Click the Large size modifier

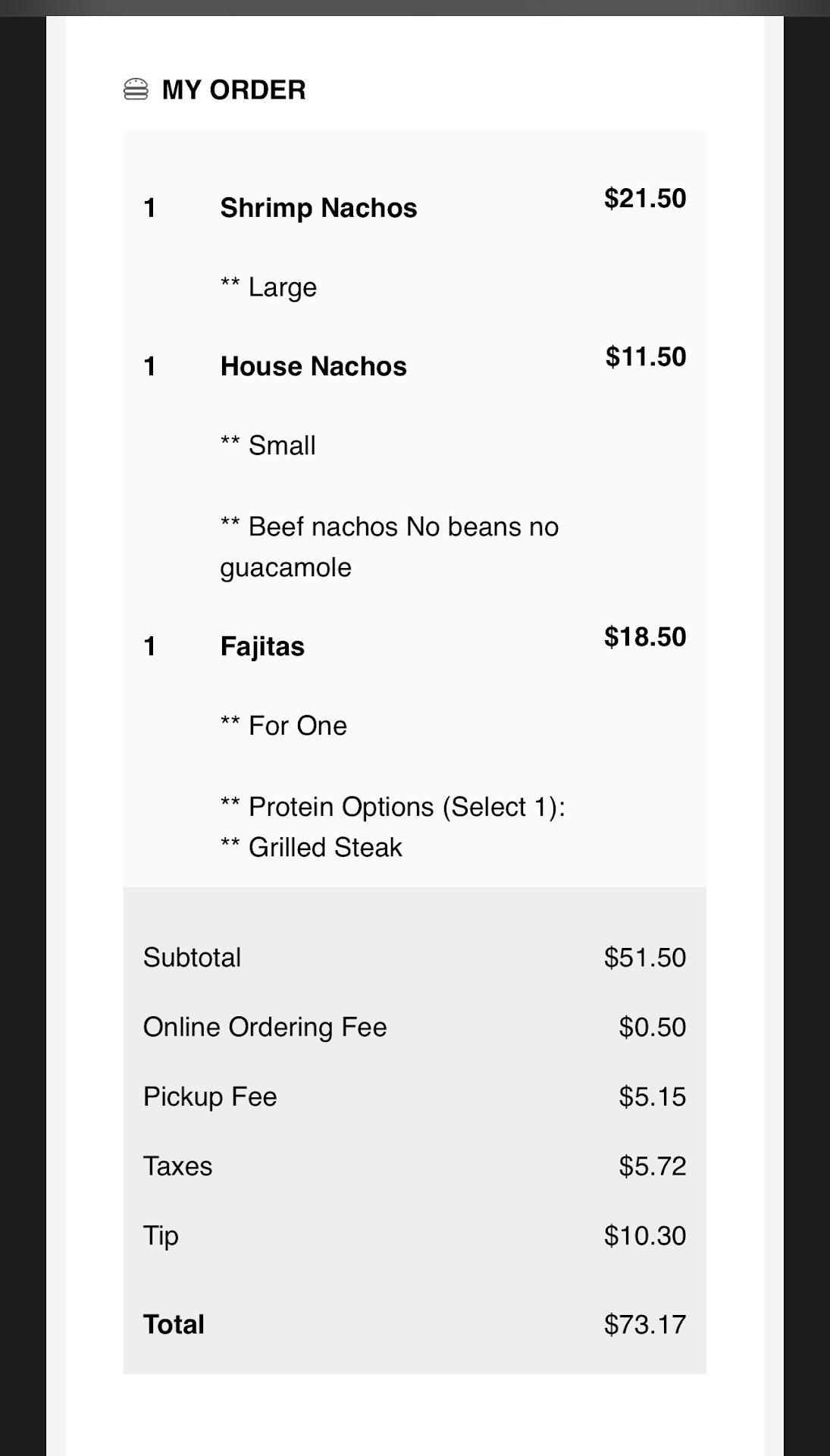pyautogui.click(x=282, y=287)
